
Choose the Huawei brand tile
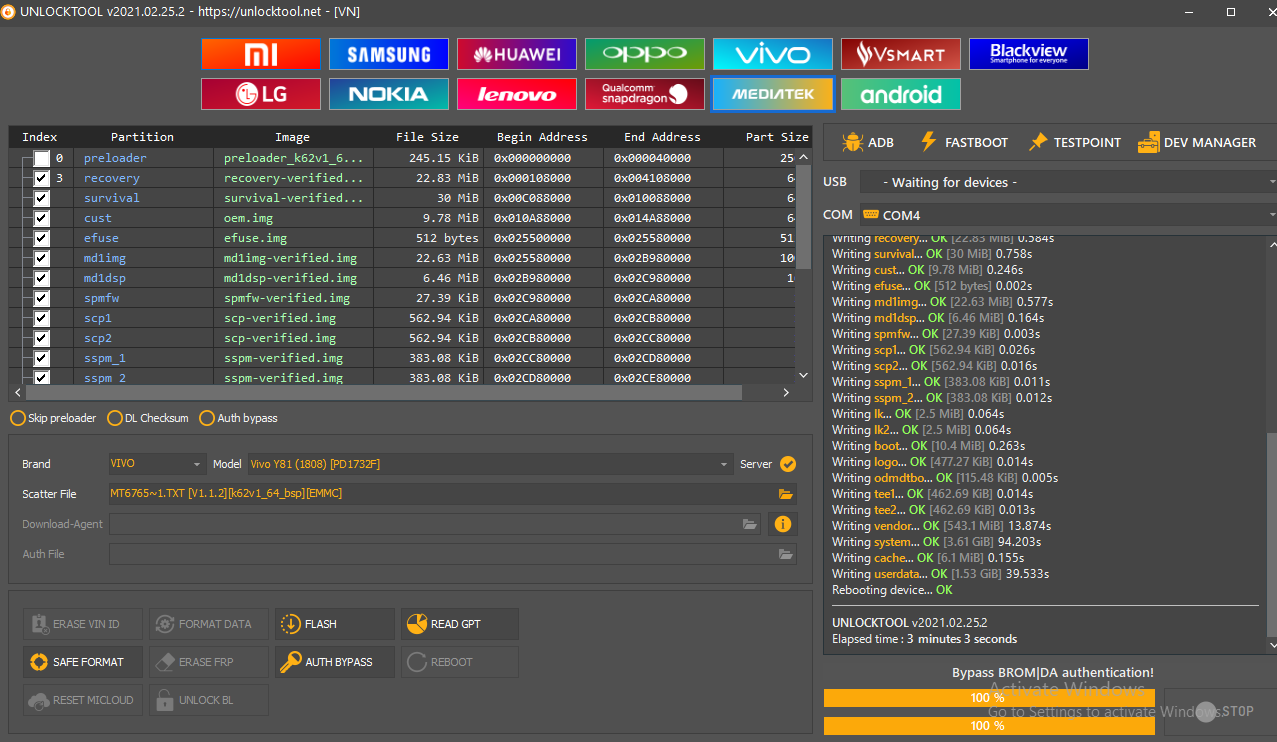(x=517, y=54)
